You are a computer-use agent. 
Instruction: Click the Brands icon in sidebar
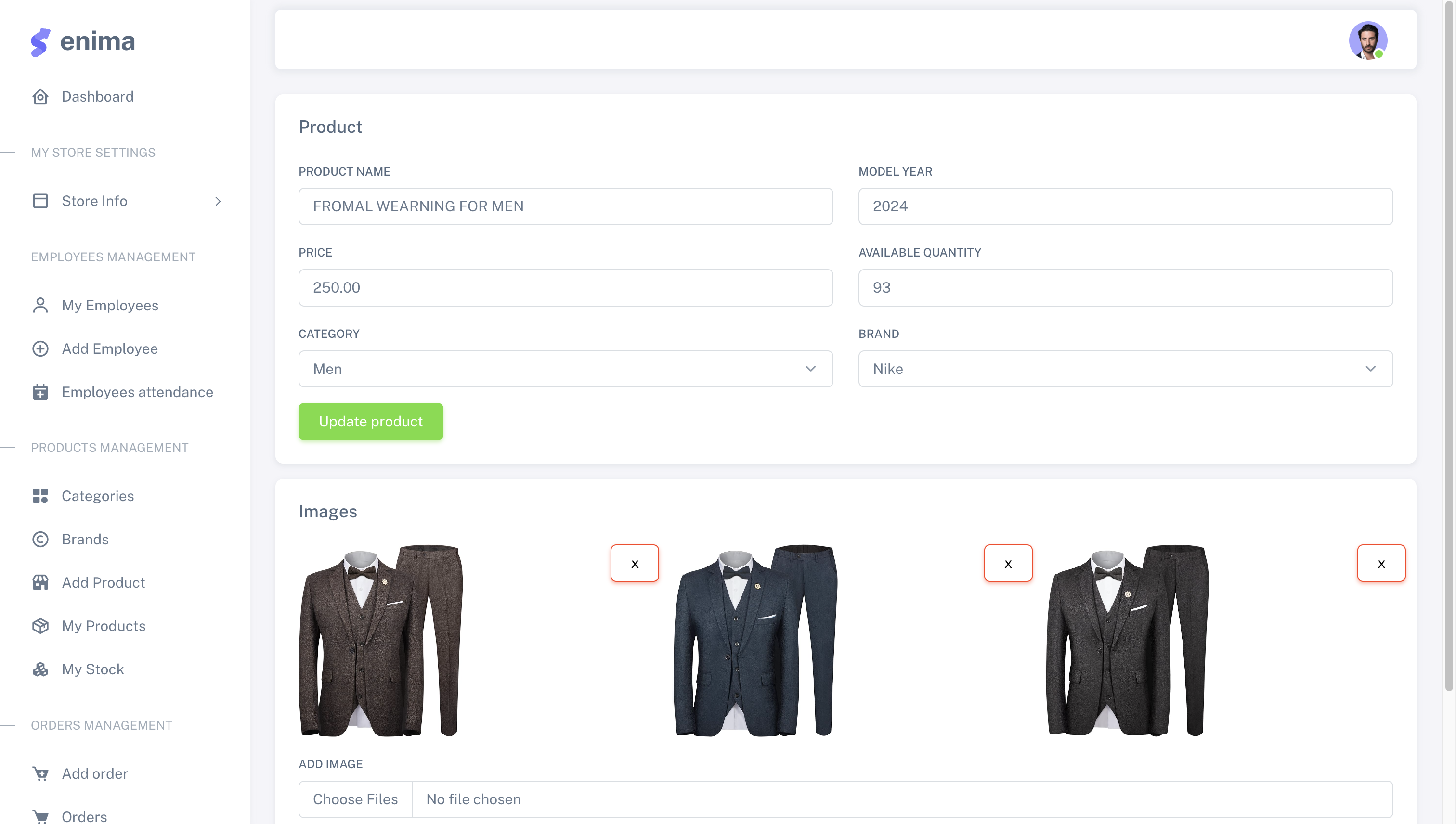[40, 539]
